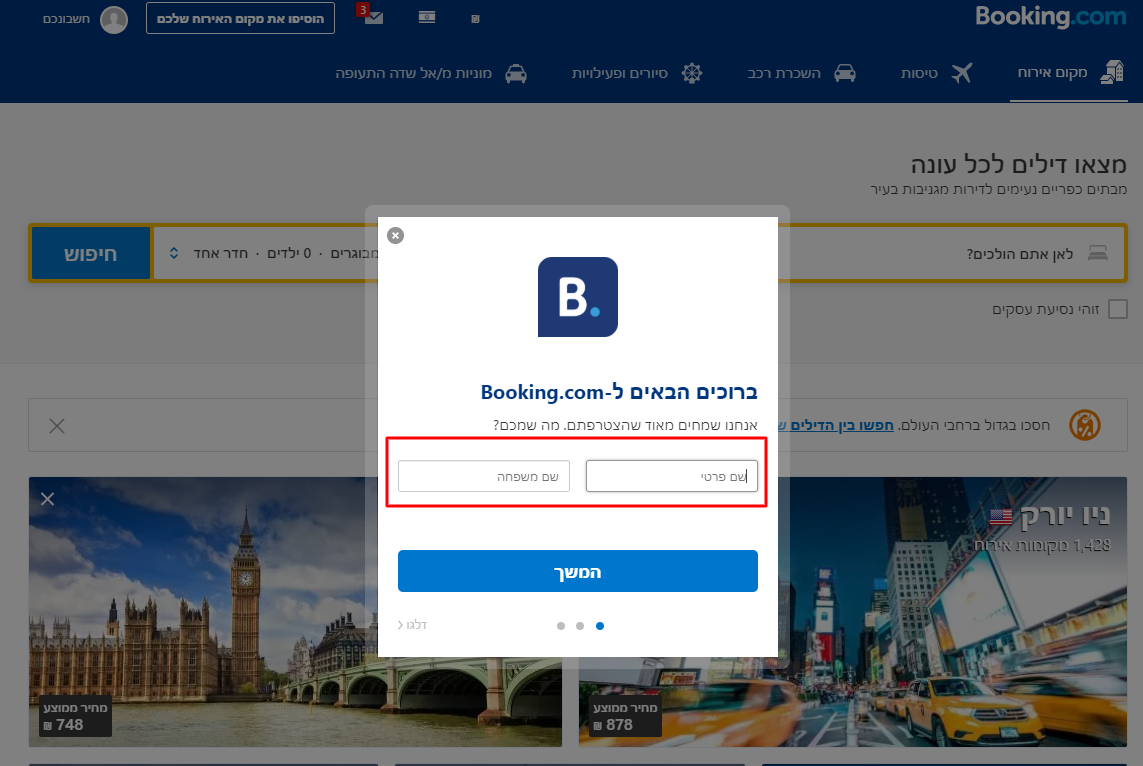Click the accommodation building icon
1143x766 pixels.
coord(1112,71)
